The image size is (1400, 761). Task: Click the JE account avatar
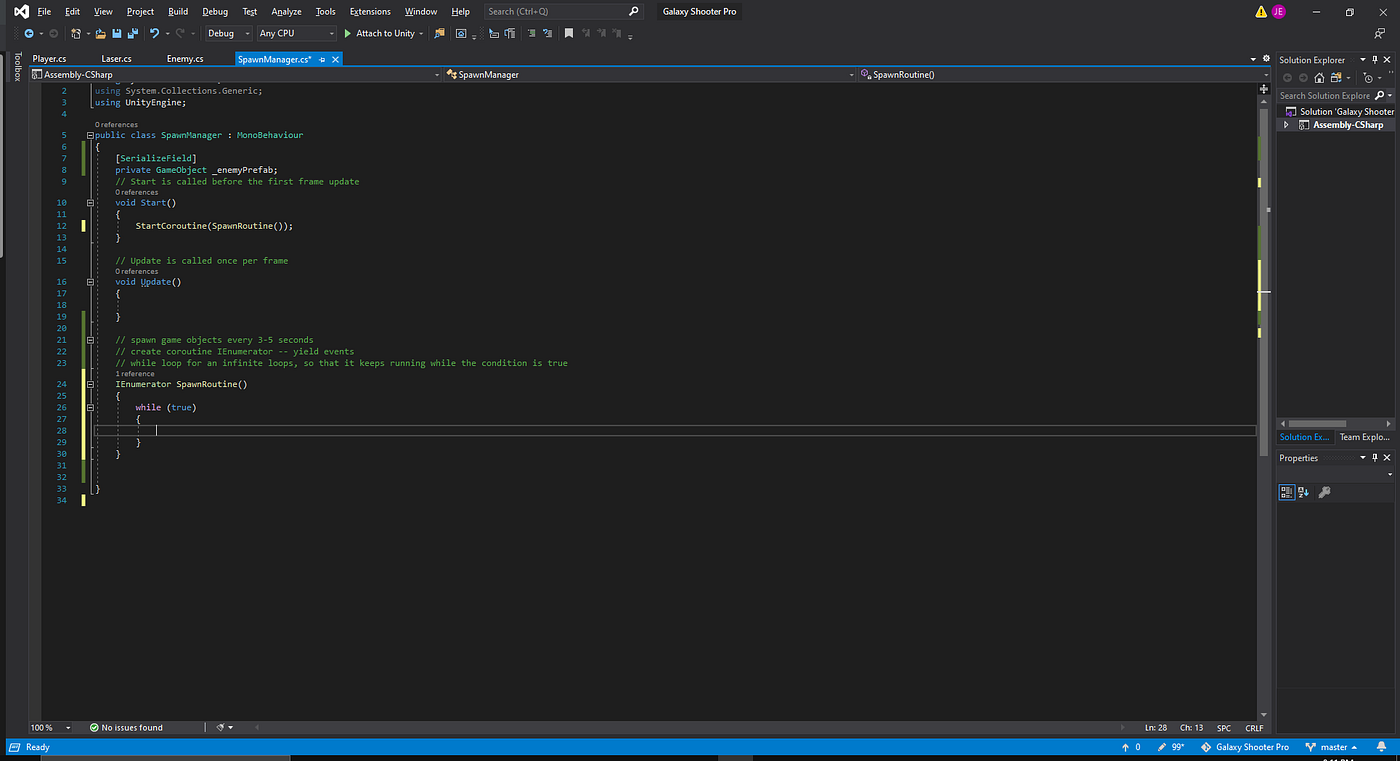1278,12
